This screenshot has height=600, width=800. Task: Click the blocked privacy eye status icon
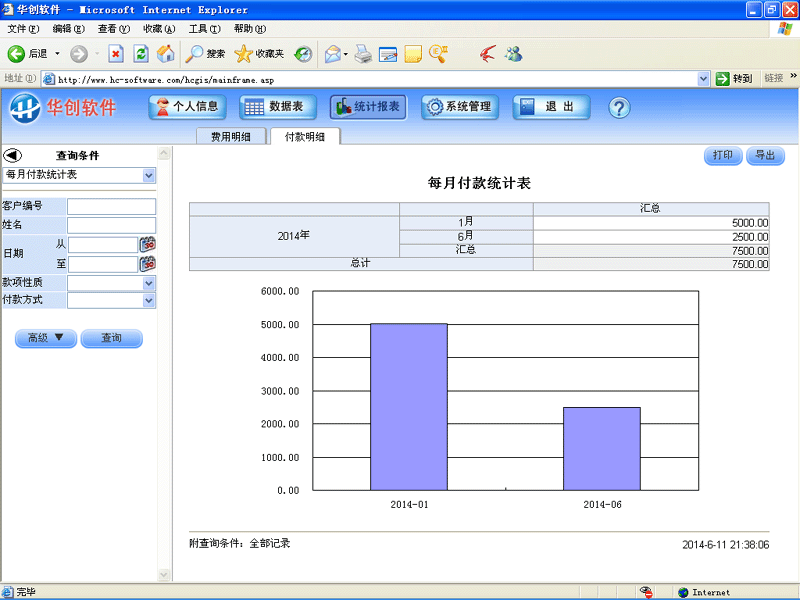[x=646, y=592]
